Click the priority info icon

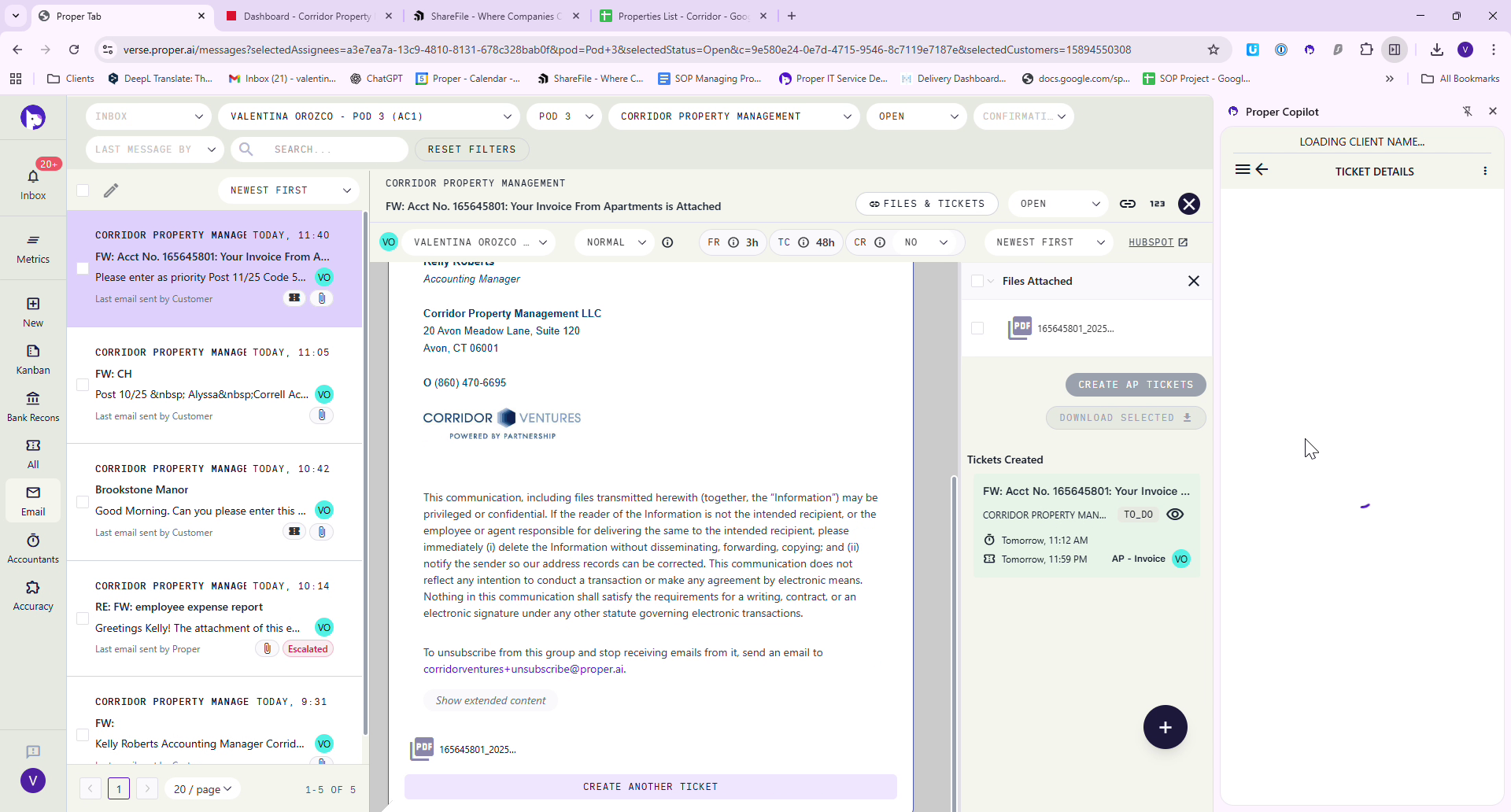(x=667, y=242)
